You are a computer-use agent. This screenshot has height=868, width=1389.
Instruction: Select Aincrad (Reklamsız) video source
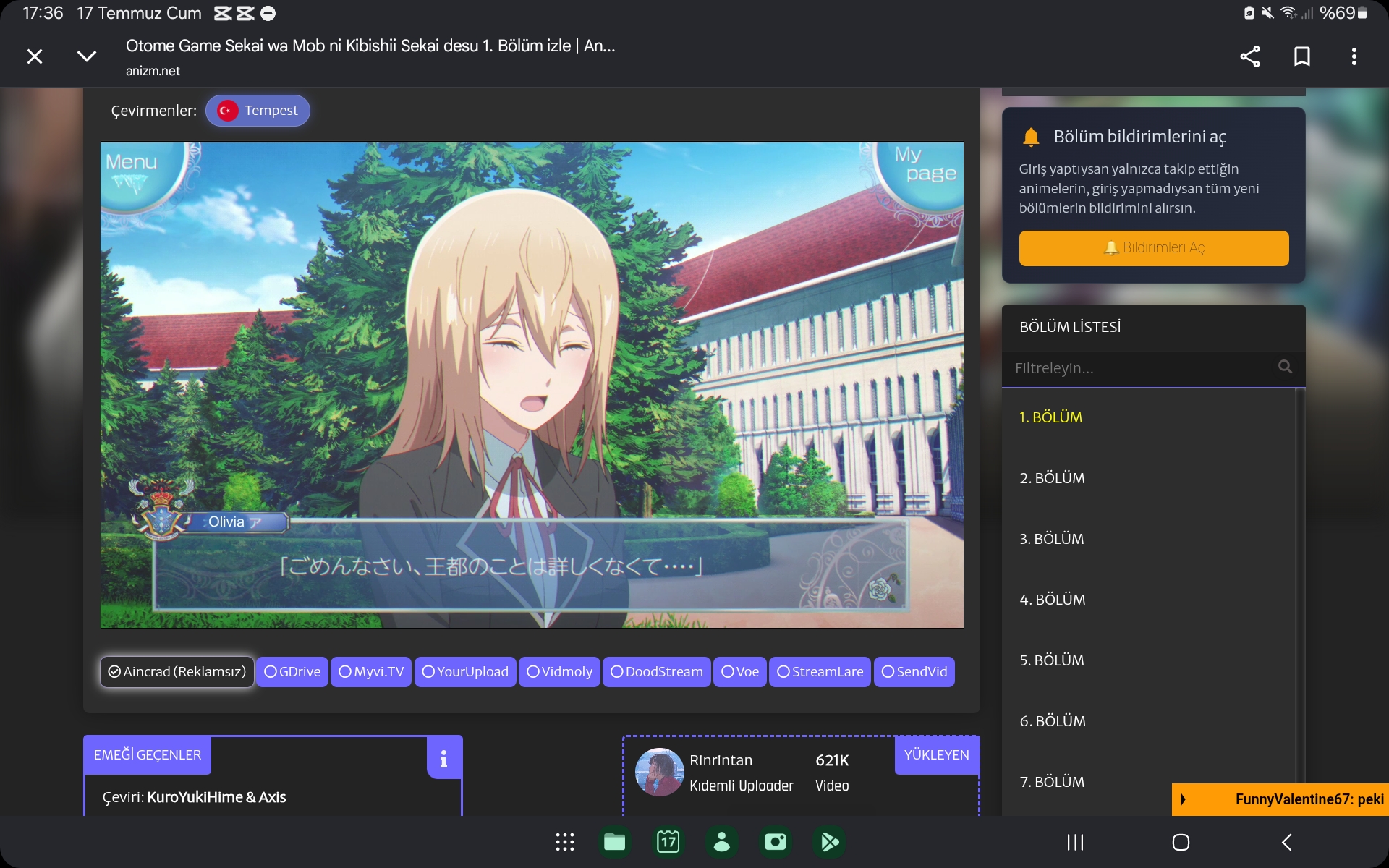(x=177, y=672)
